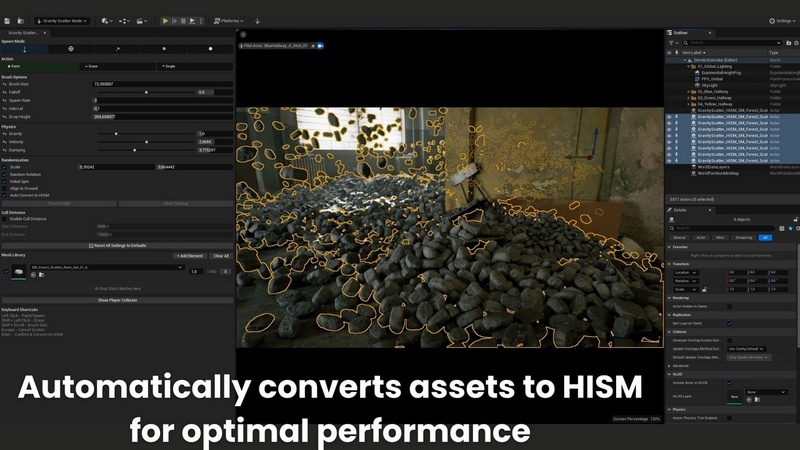Open the viewport options hamburger icon
The image size is (800, 450).
[x=242, y=35]
